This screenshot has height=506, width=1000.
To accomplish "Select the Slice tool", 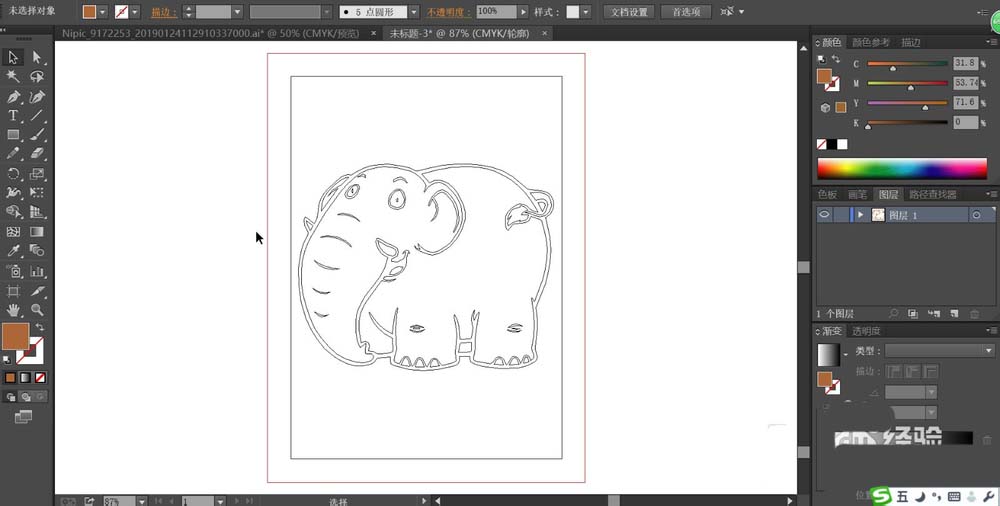I will coord(37,292).
